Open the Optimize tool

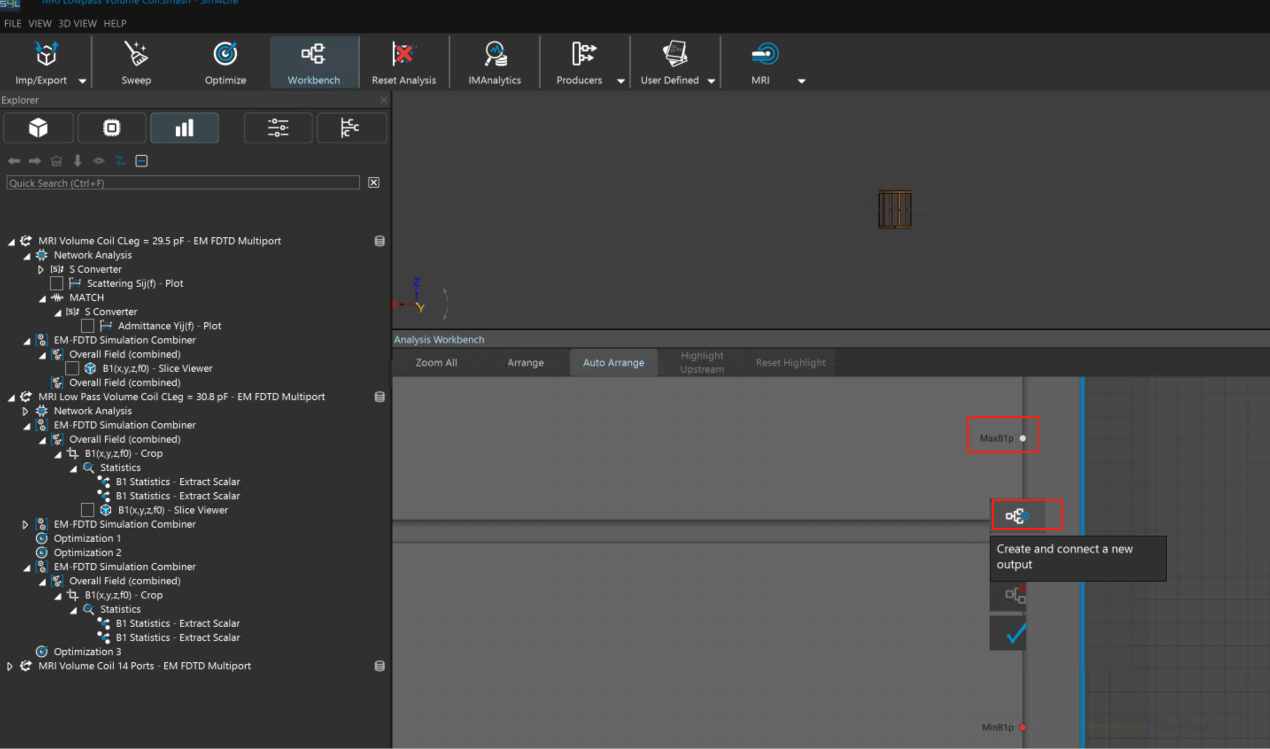pos(225,62)
